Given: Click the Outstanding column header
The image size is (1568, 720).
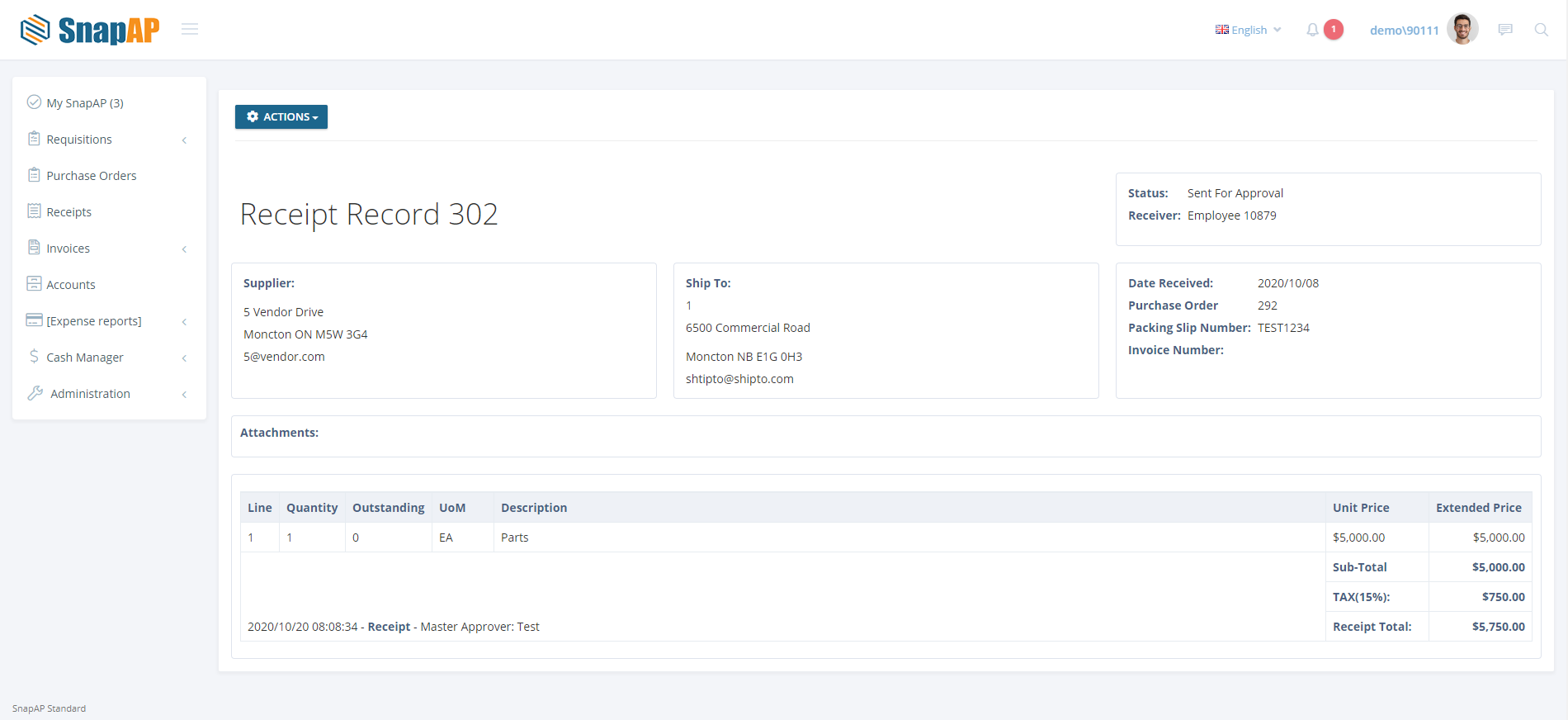Looking at the screenshot, I should 389,508.
